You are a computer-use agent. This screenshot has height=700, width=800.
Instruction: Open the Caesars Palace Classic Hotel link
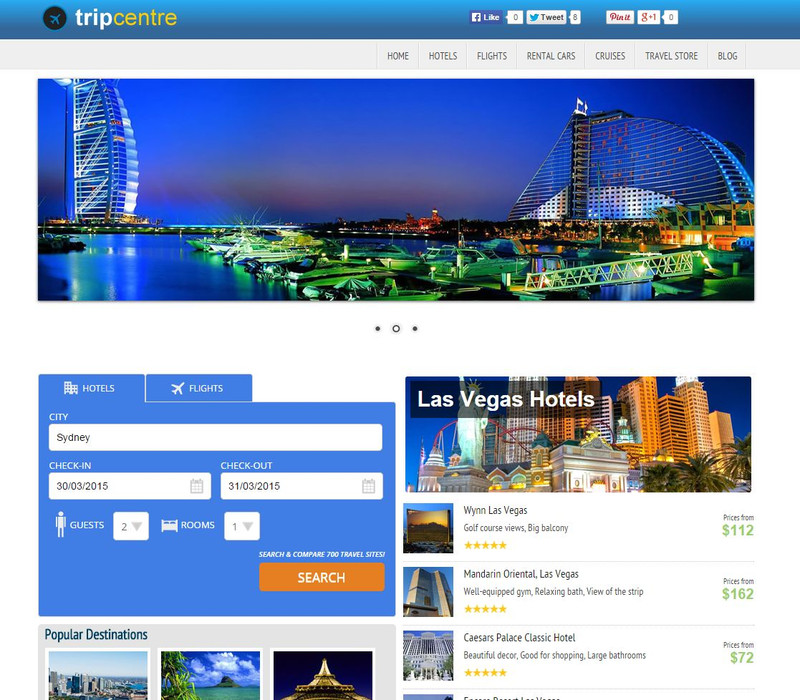[x=519, y=638]
